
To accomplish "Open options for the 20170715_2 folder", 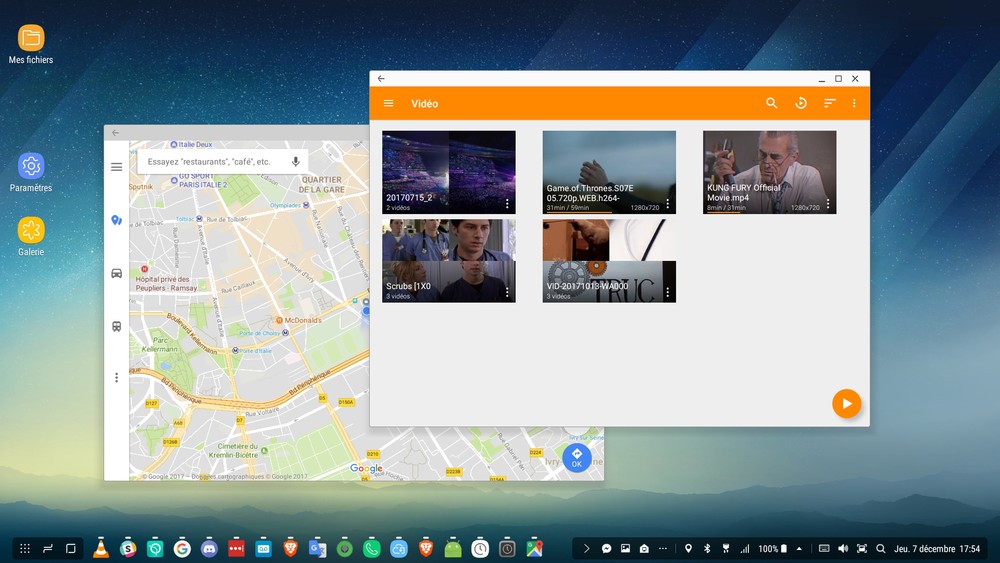I will 507,204.
